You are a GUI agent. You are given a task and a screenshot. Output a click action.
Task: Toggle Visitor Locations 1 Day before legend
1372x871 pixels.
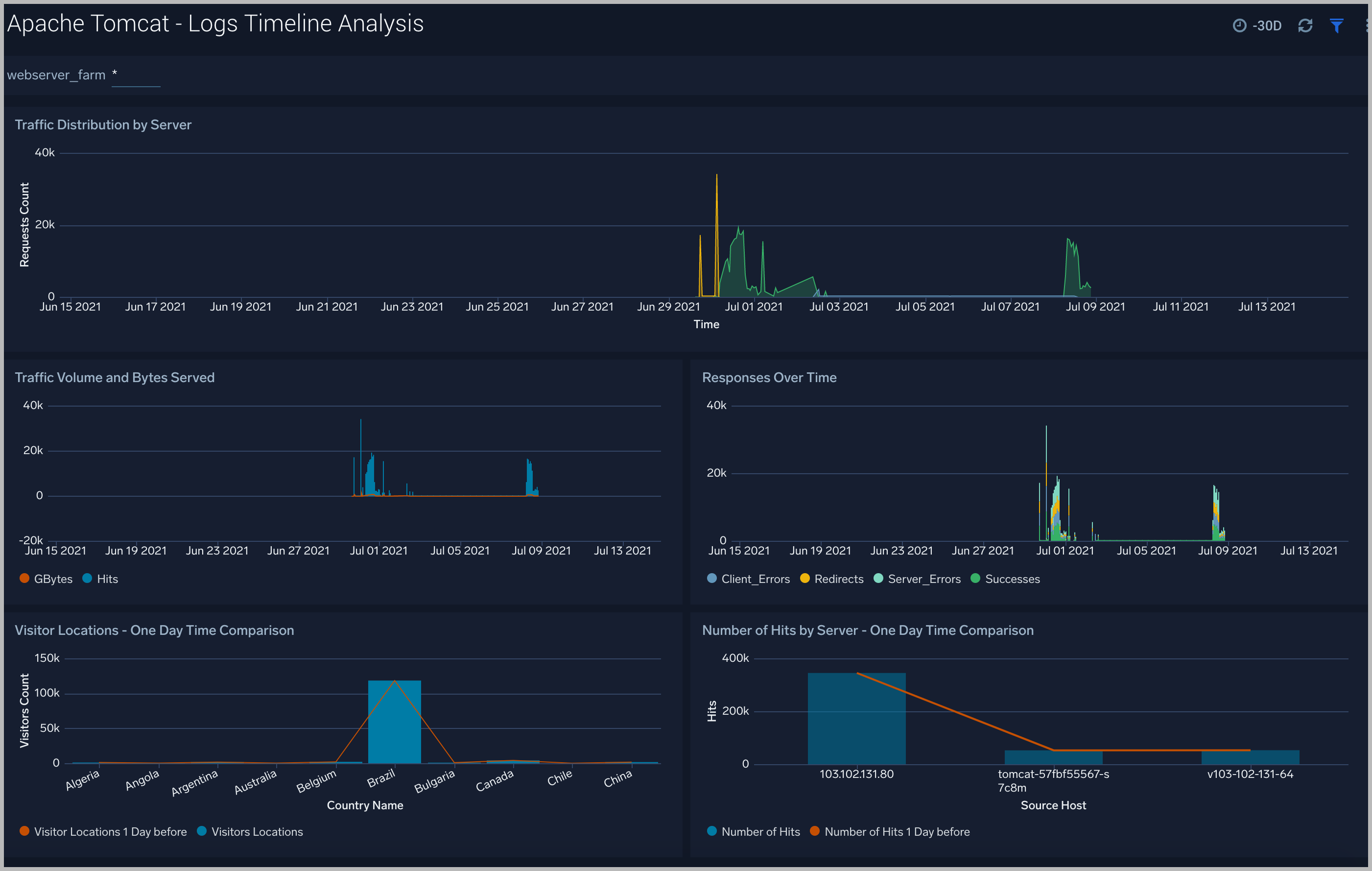pos(109,831)
